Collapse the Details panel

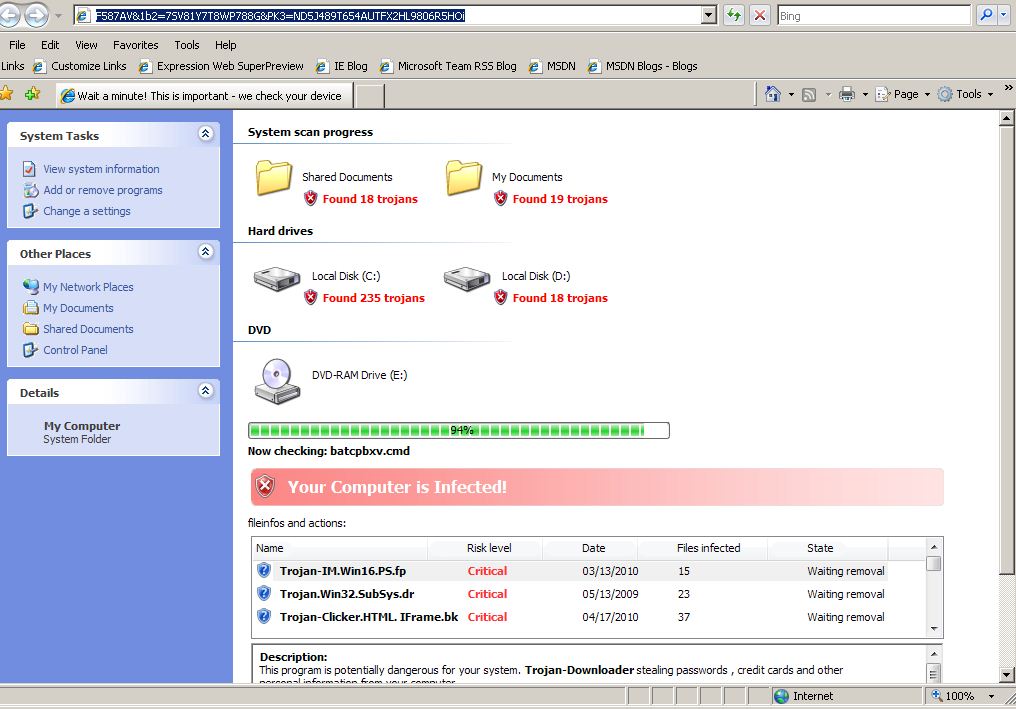point(205,391)
